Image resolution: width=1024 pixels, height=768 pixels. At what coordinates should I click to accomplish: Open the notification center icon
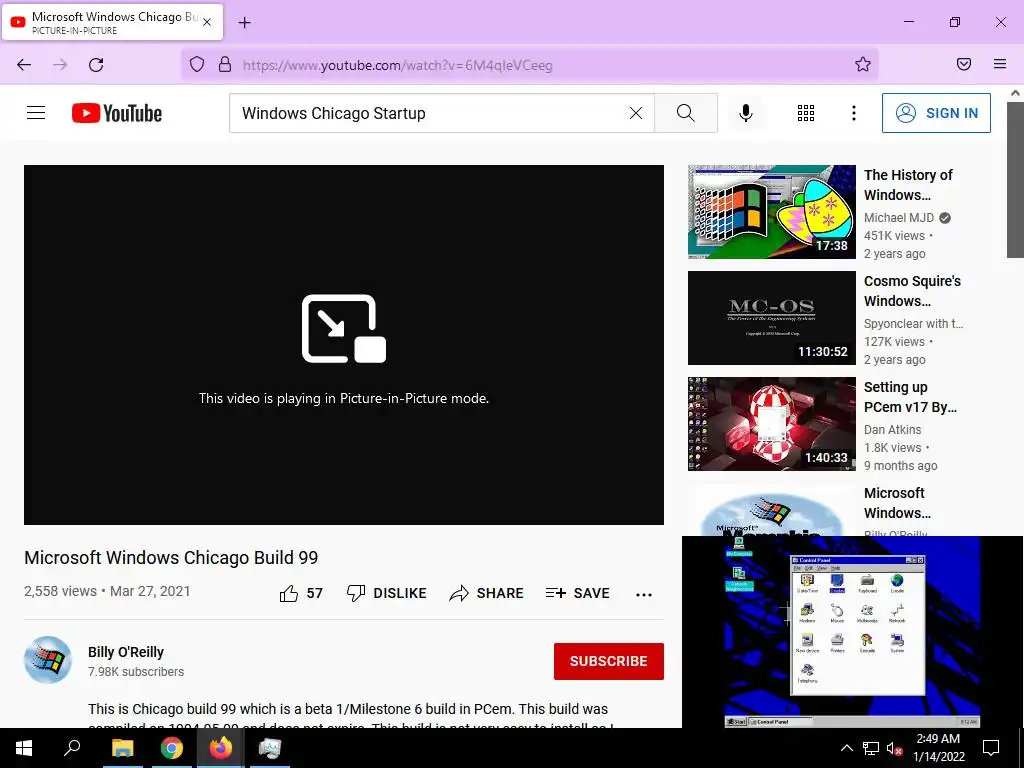coord(991,748)
